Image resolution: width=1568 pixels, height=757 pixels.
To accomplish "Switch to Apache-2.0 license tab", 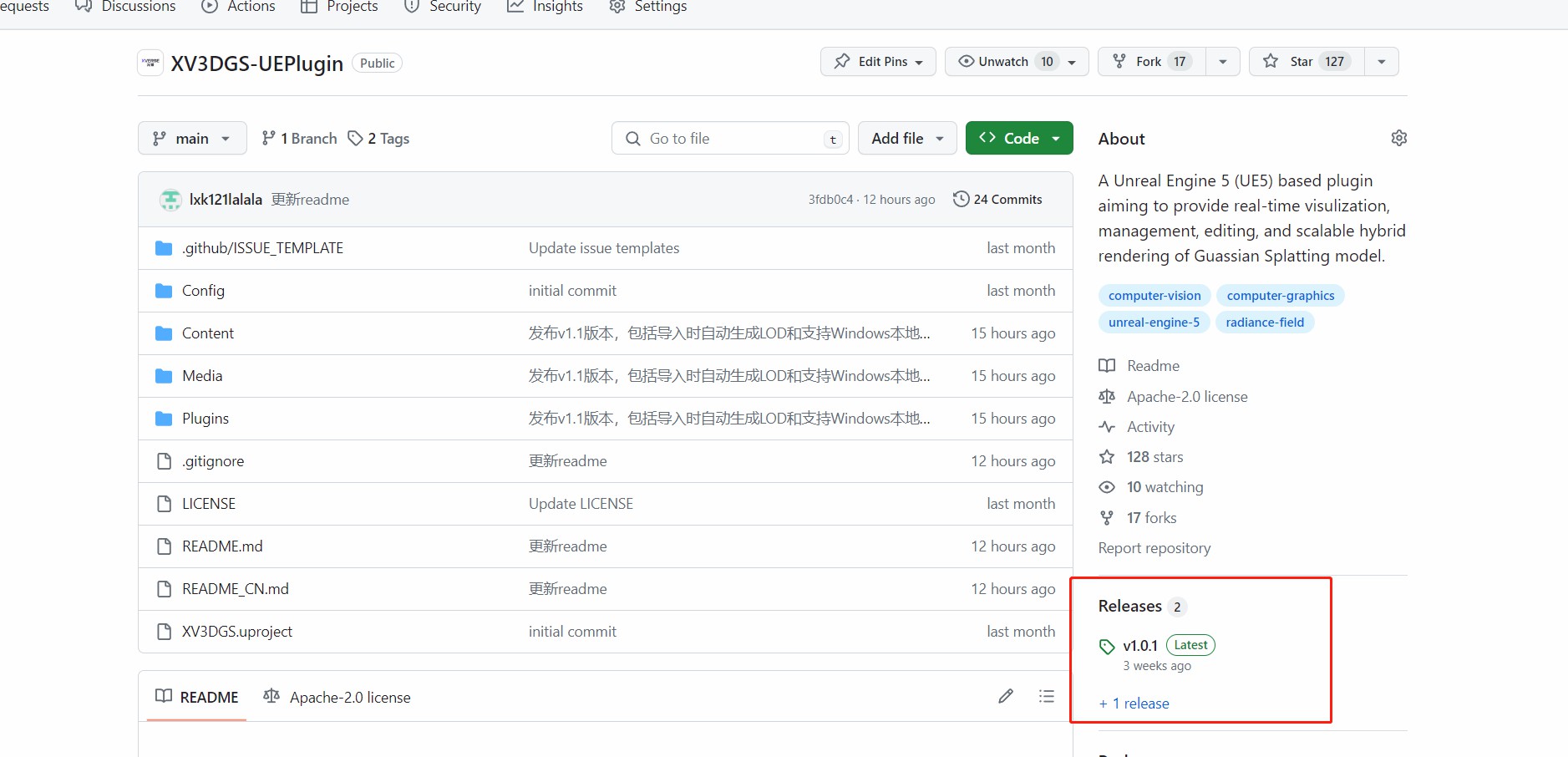I will point(337,697).
